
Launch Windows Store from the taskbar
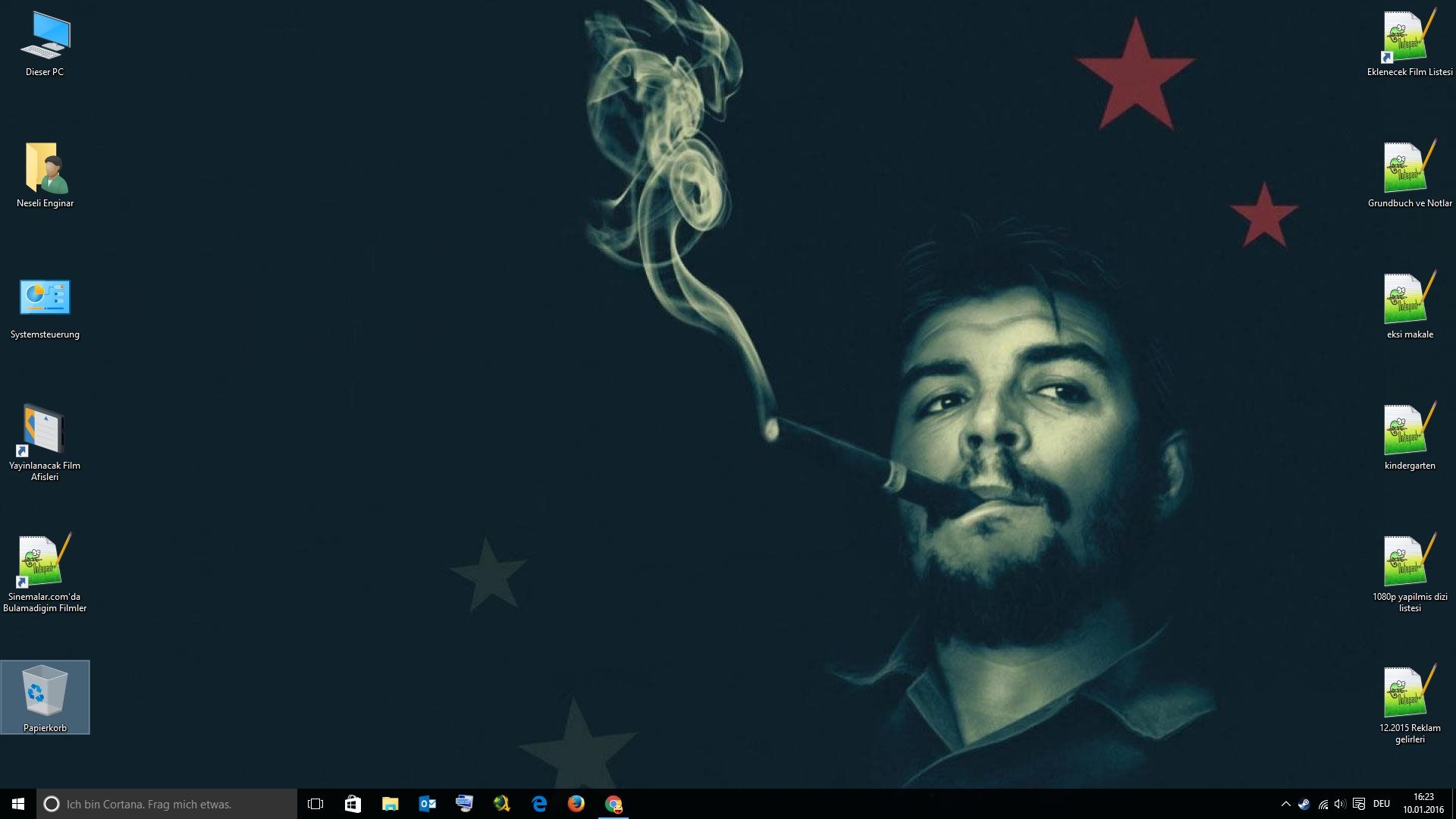[353, 804]
